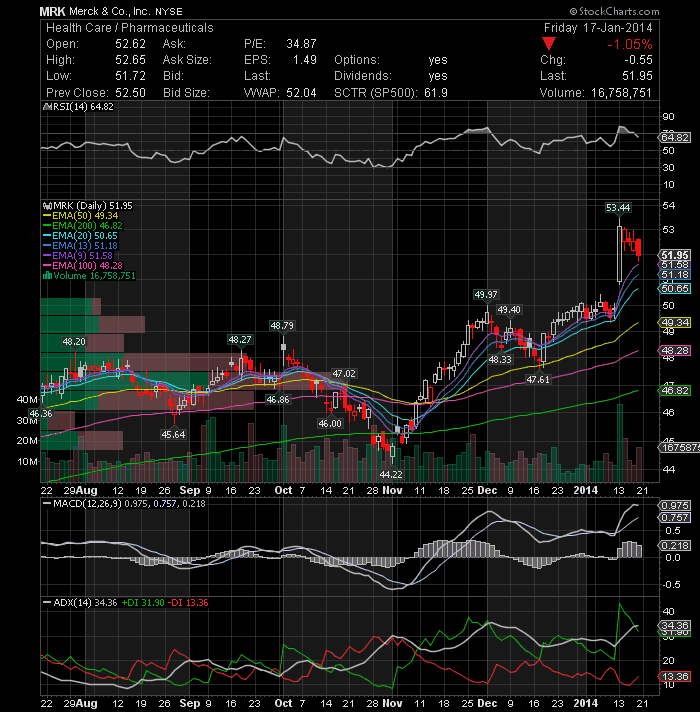
Task: Click the MRK ticker symbol in title
Action: point(52,11)
